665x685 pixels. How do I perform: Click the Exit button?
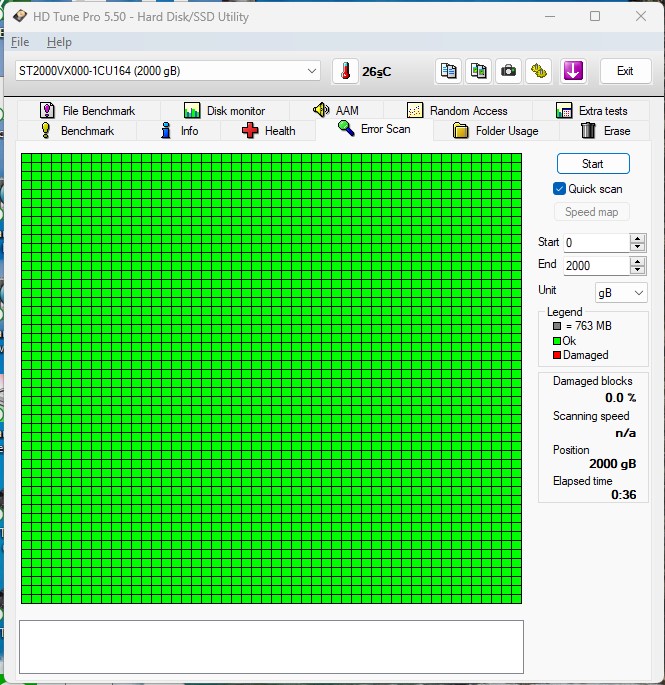(x=625, y=71)
